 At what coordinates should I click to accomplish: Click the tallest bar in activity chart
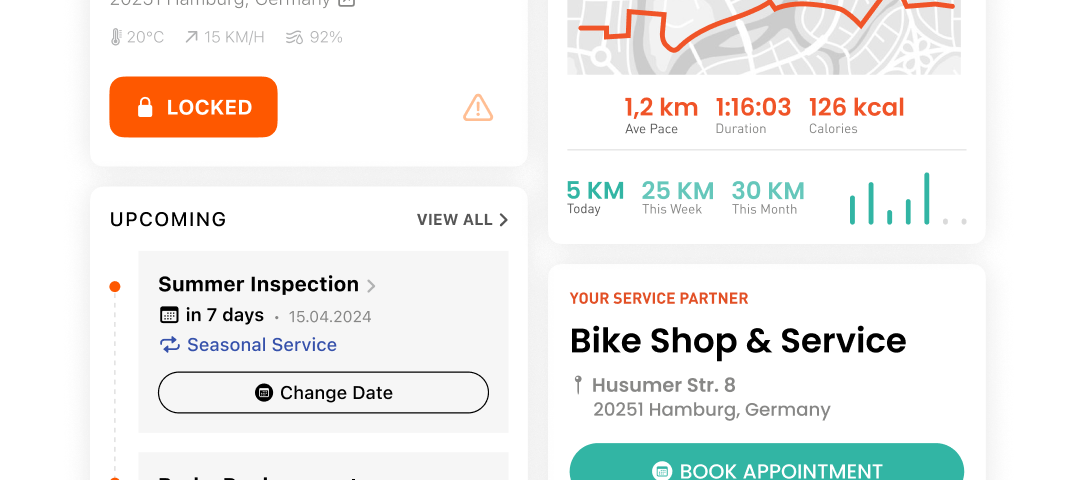pyautogui.click(x=927, y=198)
